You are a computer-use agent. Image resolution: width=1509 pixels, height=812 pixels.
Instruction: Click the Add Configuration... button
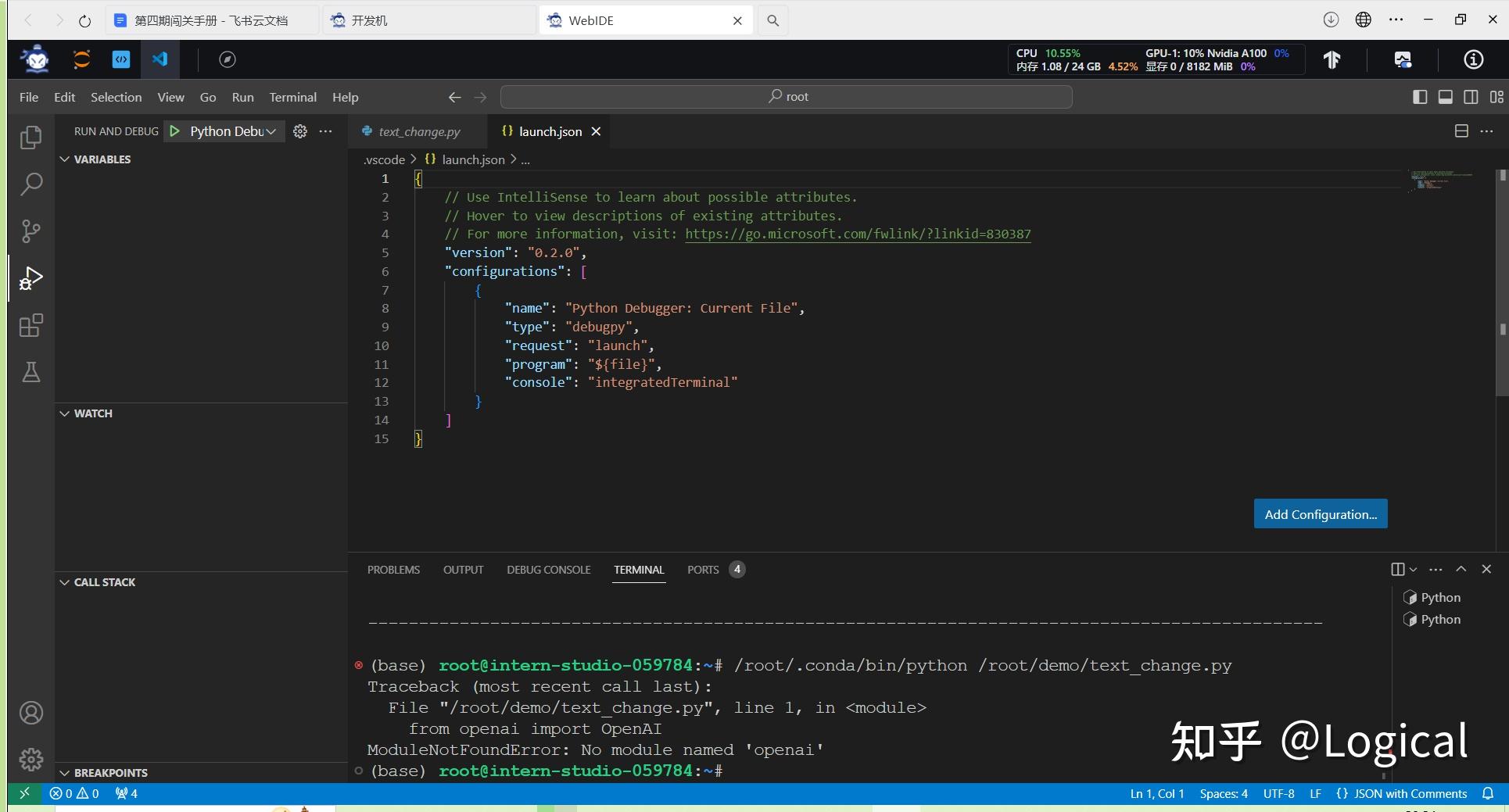(1320, 514)
